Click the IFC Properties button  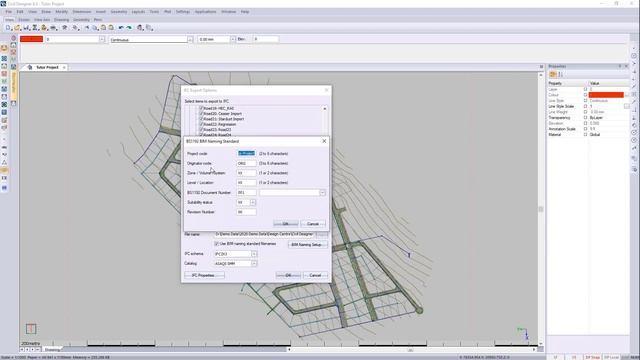click(x=204, y=275)
